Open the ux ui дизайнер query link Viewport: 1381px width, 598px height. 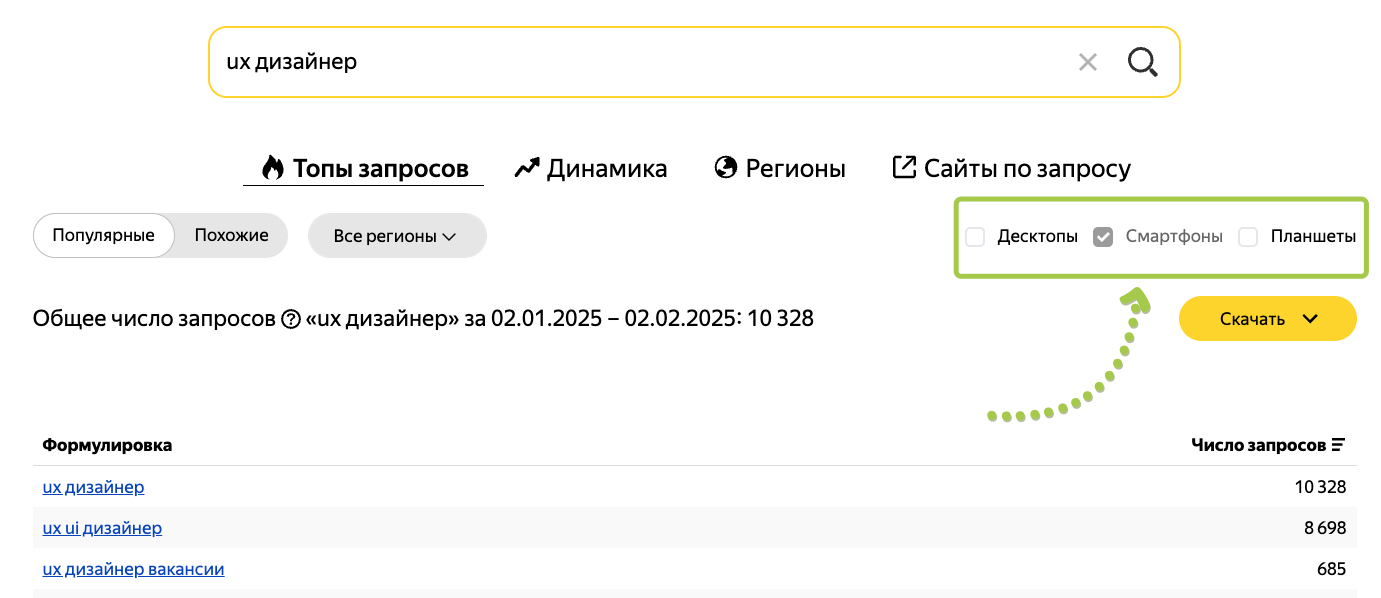click(x=102, y=528)
